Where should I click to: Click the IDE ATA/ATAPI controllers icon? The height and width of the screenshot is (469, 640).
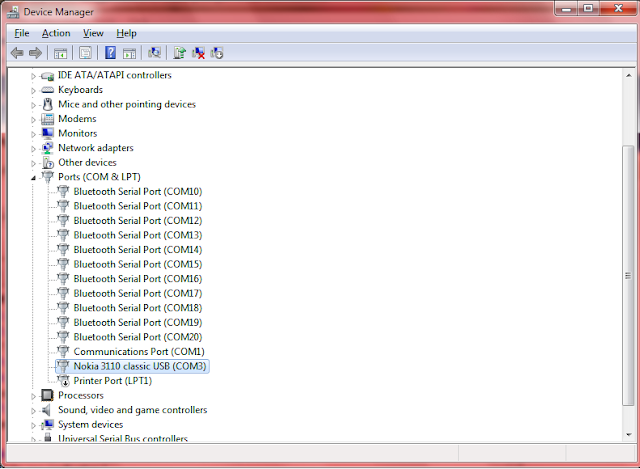pos(47,76)
